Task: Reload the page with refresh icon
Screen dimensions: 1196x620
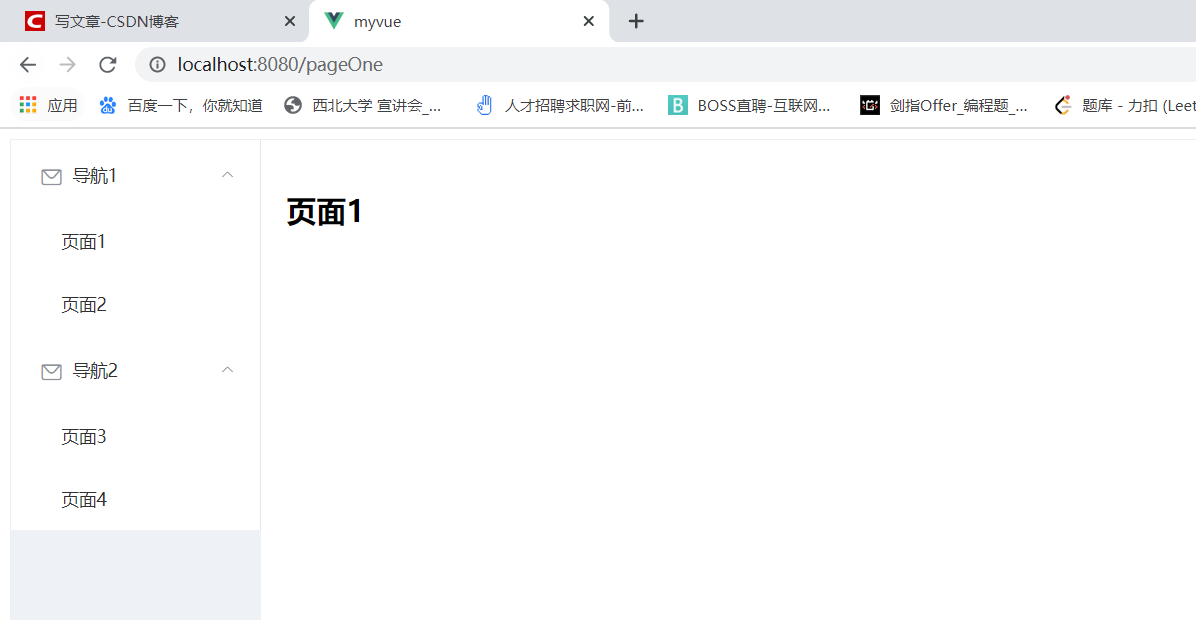Action: coord(108,65)
